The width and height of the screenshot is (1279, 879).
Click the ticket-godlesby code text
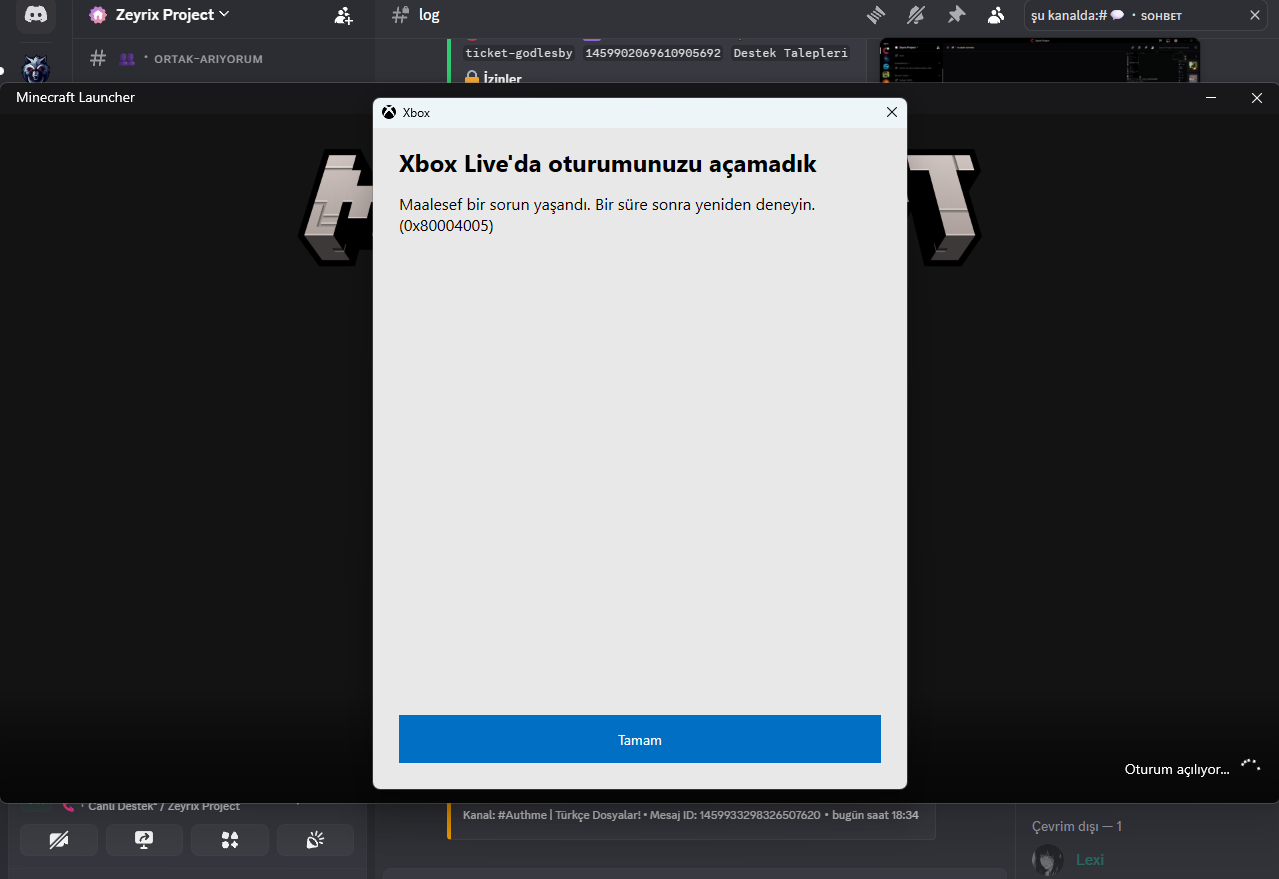pos(519,53)
